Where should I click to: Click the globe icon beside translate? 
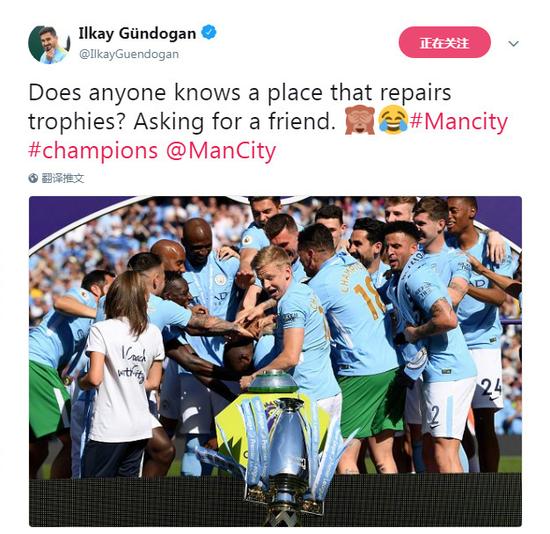pyautogui.click(x=33, y=178)
